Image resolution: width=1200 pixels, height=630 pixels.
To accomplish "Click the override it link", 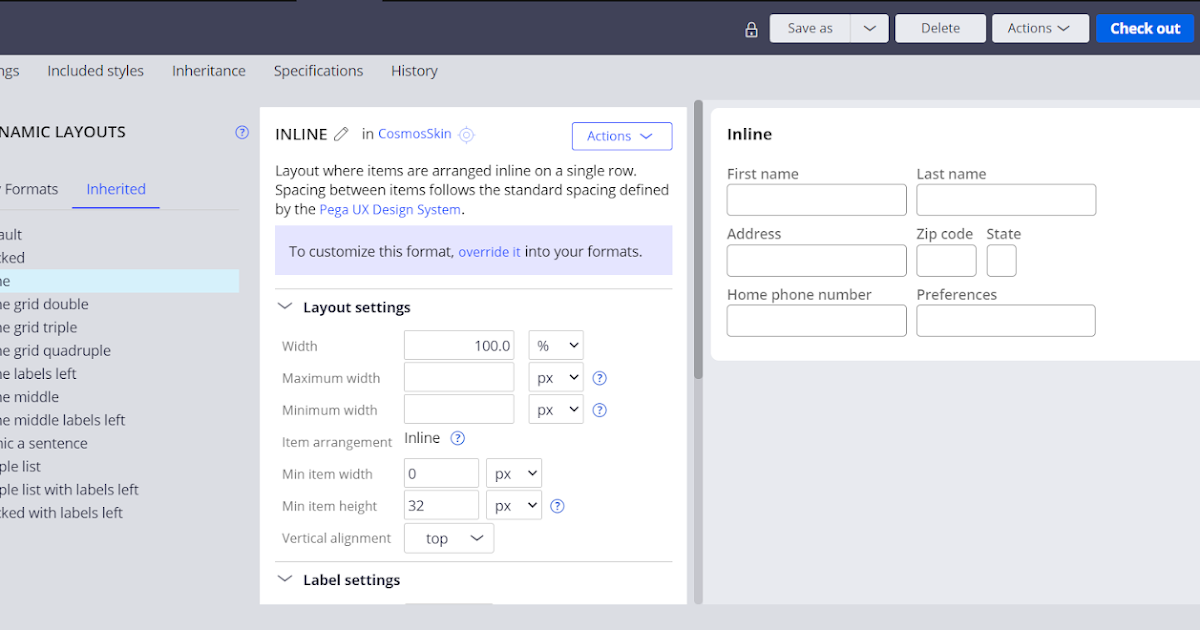I will 489,251.
